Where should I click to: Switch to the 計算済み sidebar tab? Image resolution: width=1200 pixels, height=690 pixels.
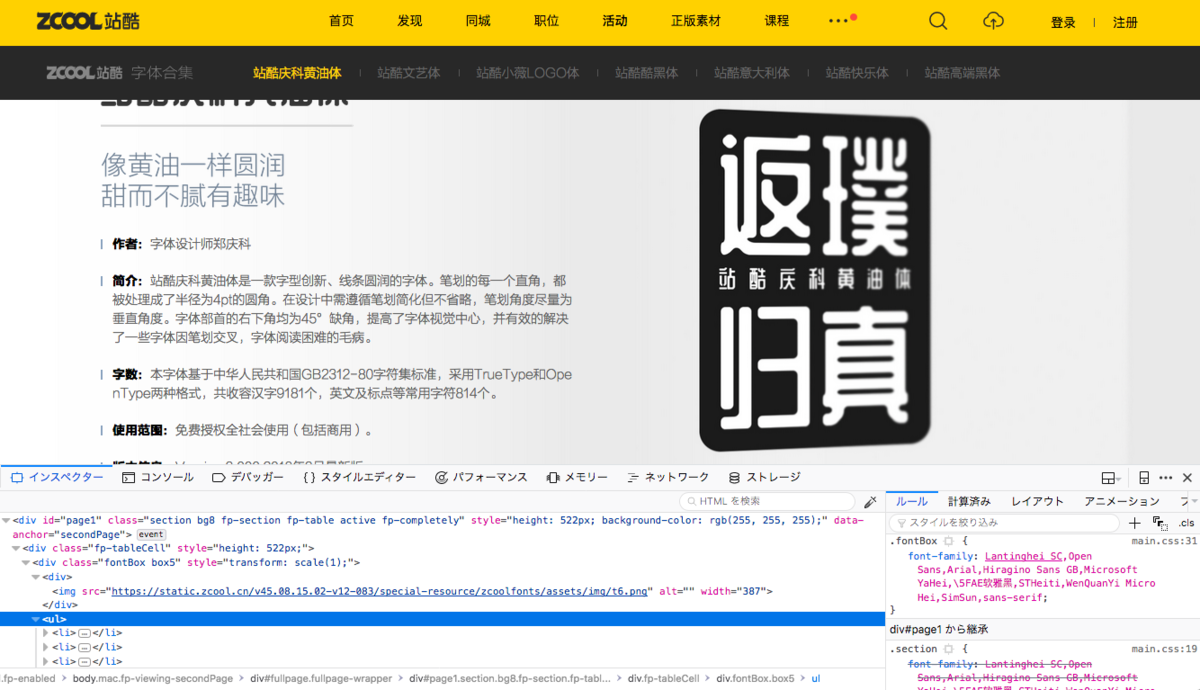[x=969, y=501]
